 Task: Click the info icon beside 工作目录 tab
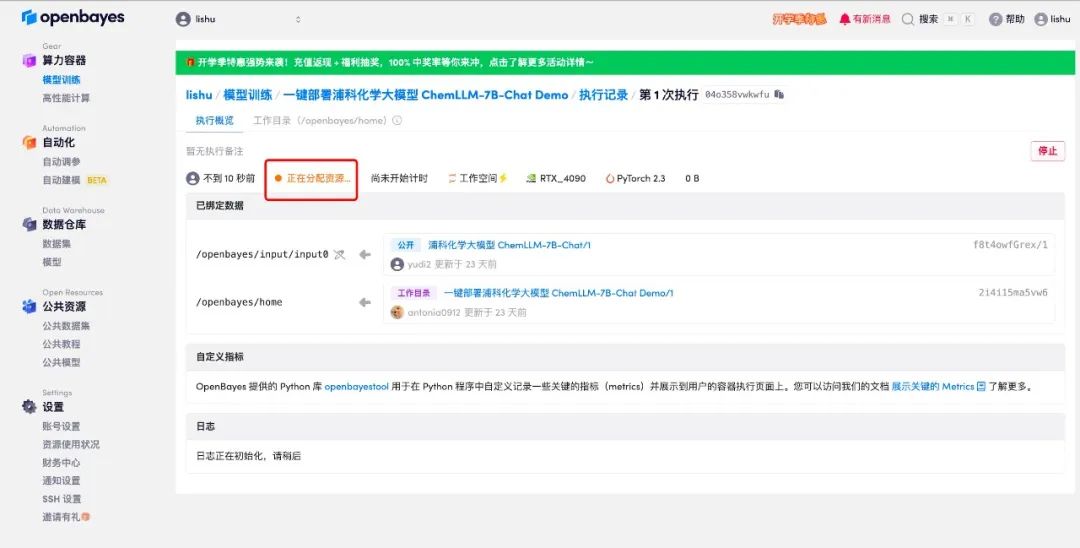(x=397, y=121)
